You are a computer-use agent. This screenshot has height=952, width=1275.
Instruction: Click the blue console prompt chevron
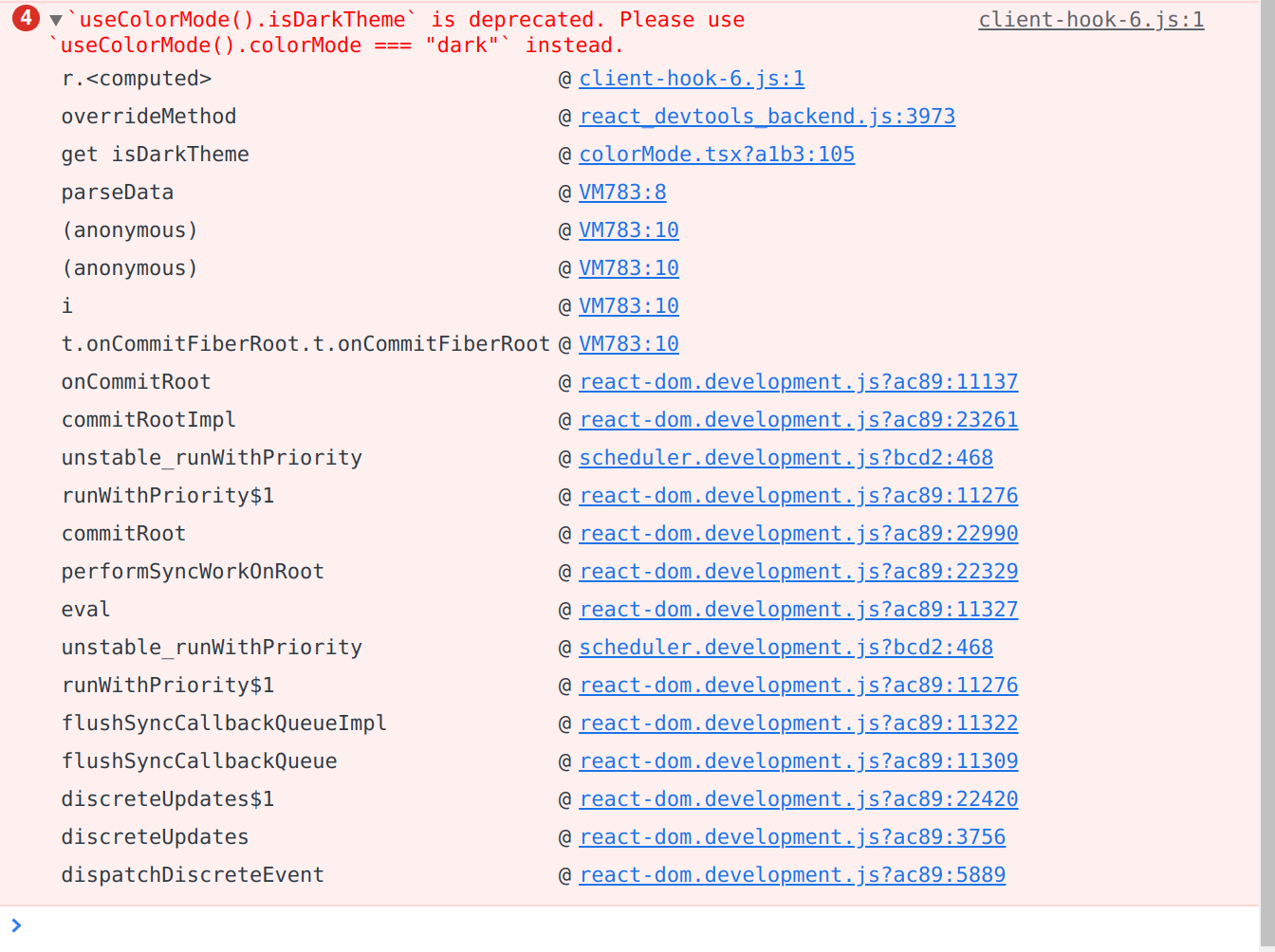pyautogui.click(x=16, y=925)
